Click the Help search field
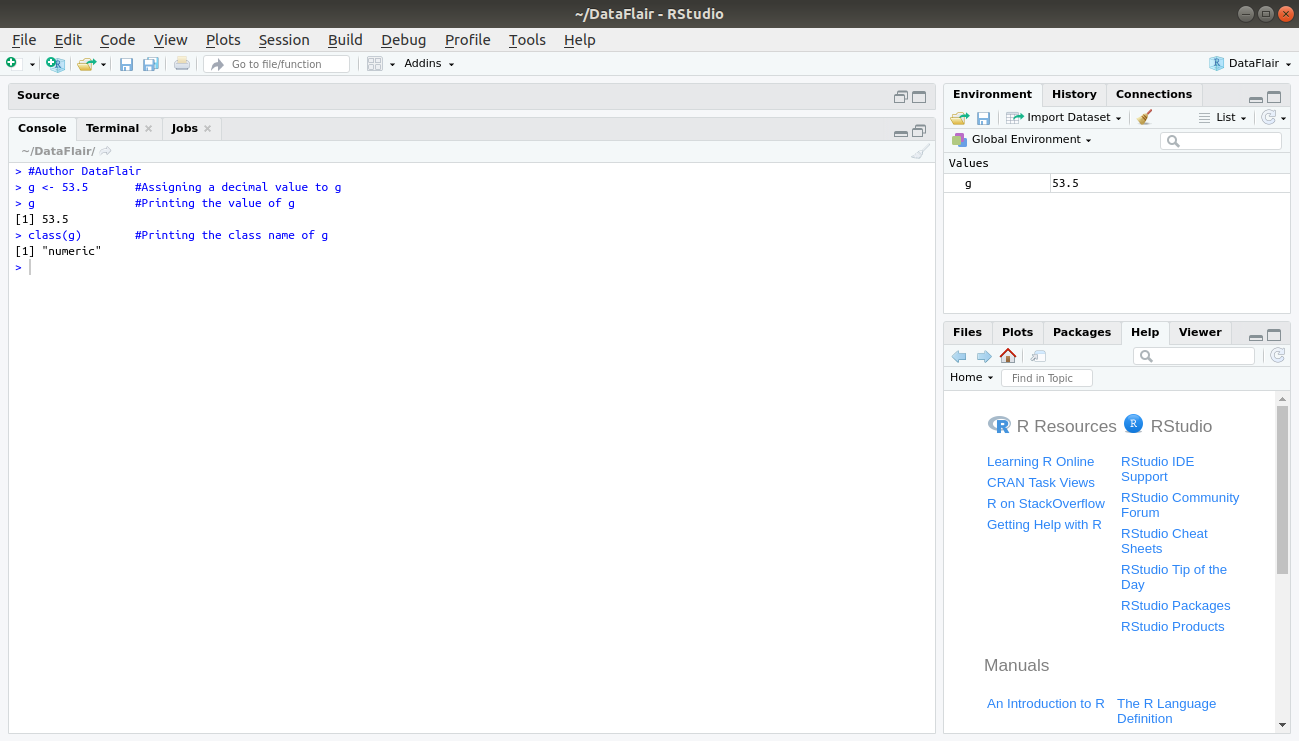Screen dimensions: 1299x741 1194,356
